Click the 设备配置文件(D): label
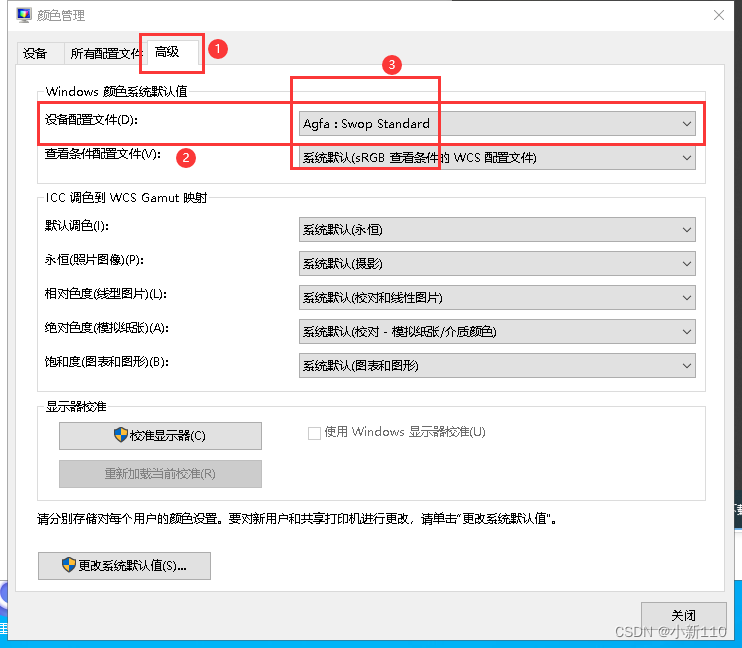 pos(91,120)
